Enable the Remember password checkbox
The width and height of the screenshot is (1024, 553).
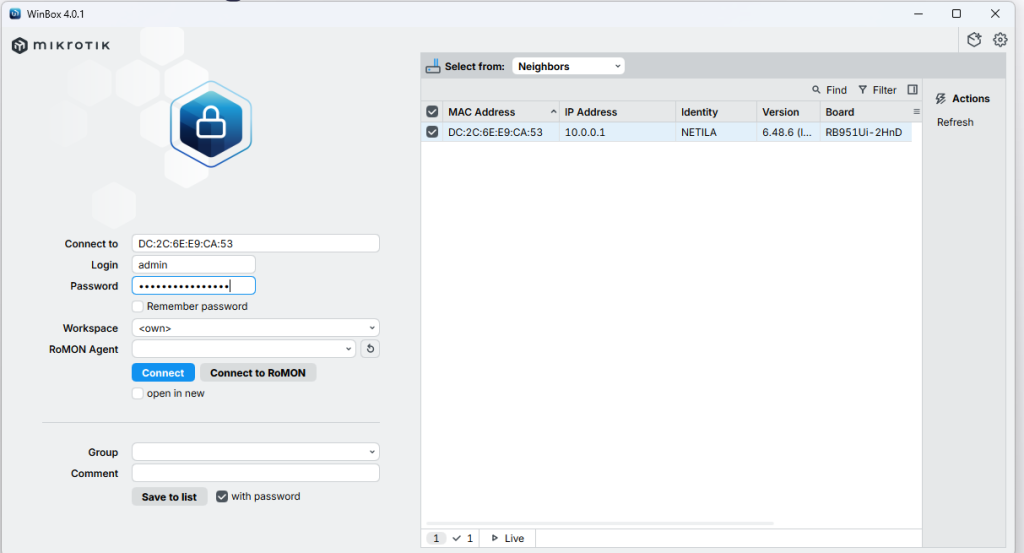tap(138, 307)
